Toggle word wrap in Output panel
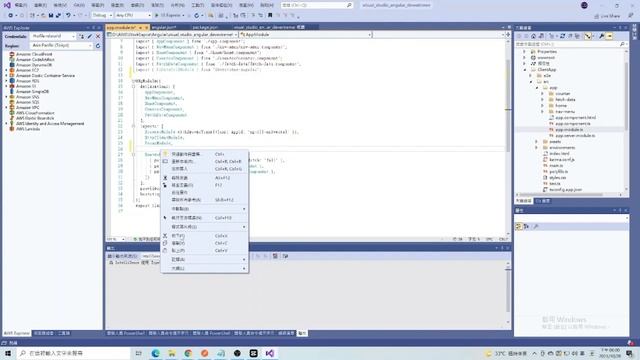640x360 pixels. (285, 256)
